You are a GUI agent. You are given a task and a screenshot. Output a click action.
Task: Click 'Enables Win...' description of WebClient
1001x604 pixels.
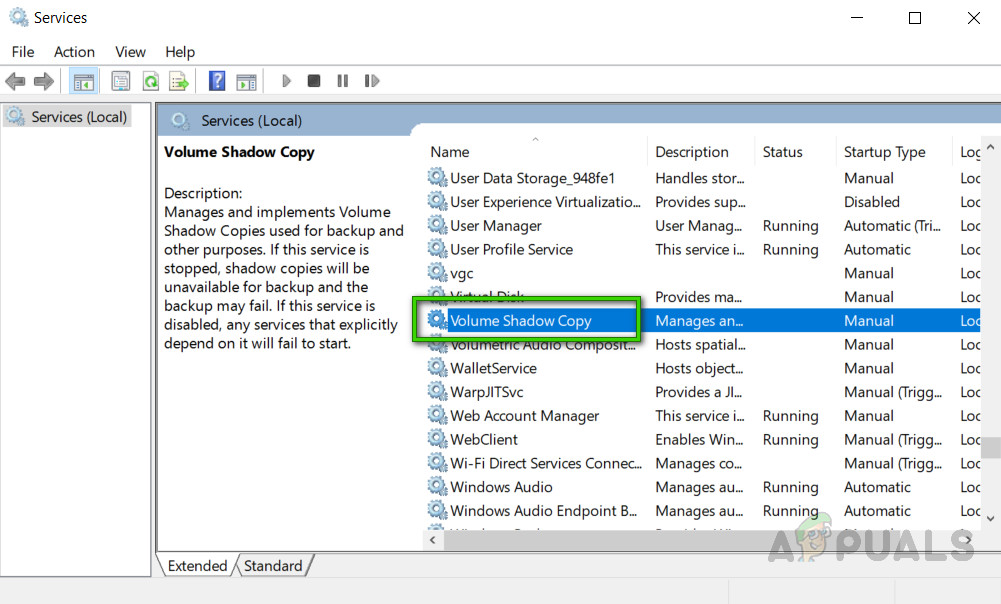tap(699, 439)
